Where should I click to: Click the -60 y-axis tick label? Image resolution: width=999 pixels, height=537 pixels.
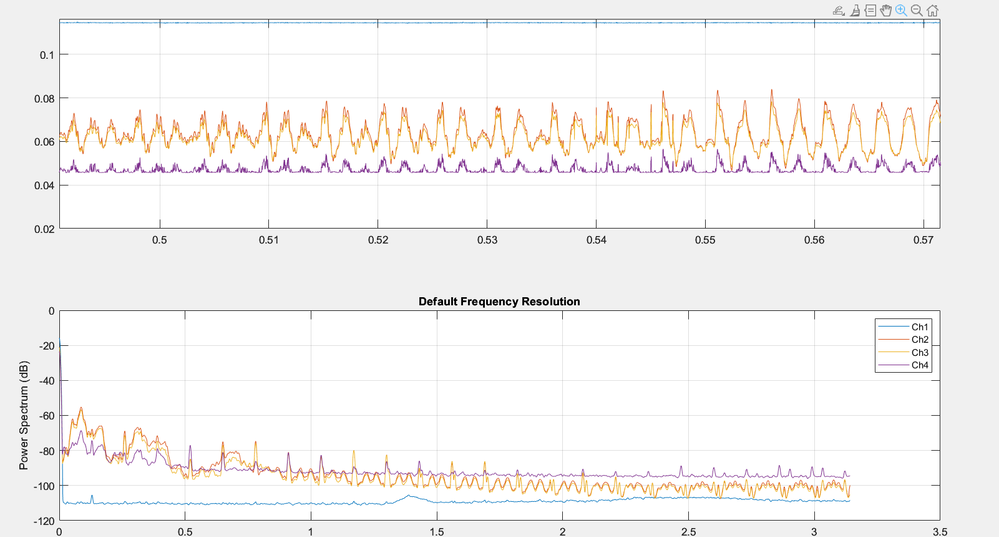tap(47, 415)
